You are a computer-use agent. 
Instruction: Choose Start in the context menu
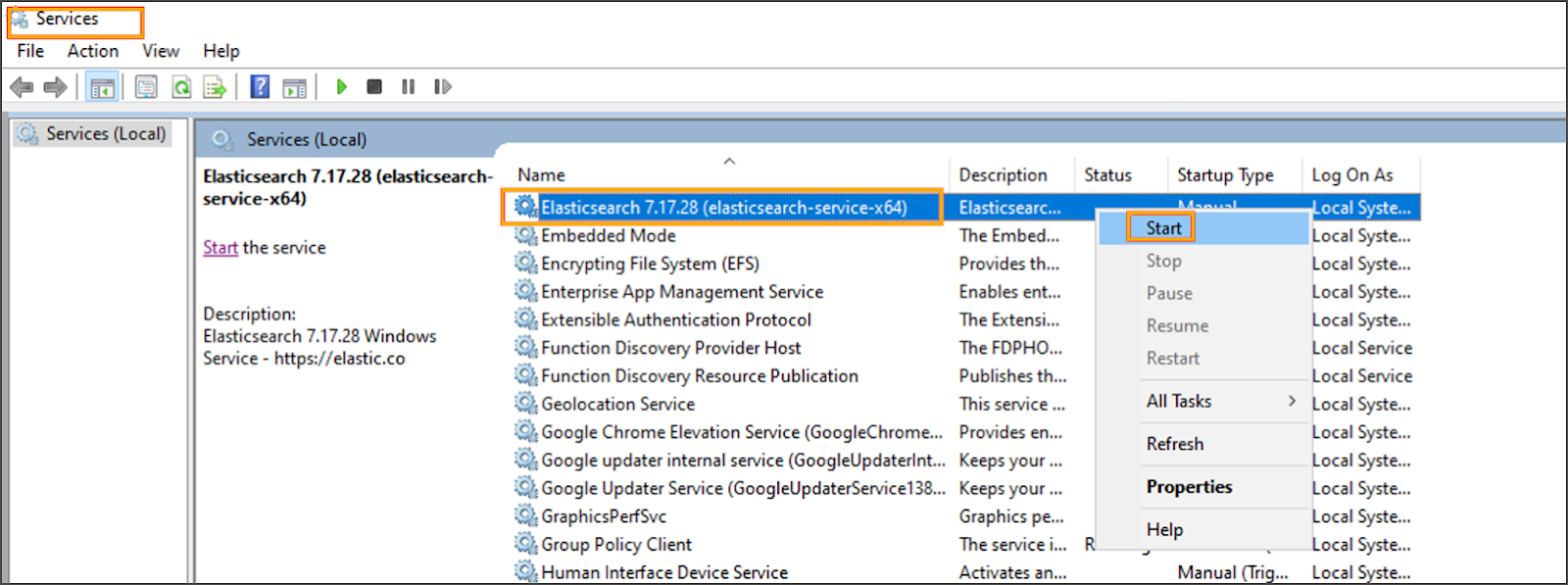tap(1163, 228)
